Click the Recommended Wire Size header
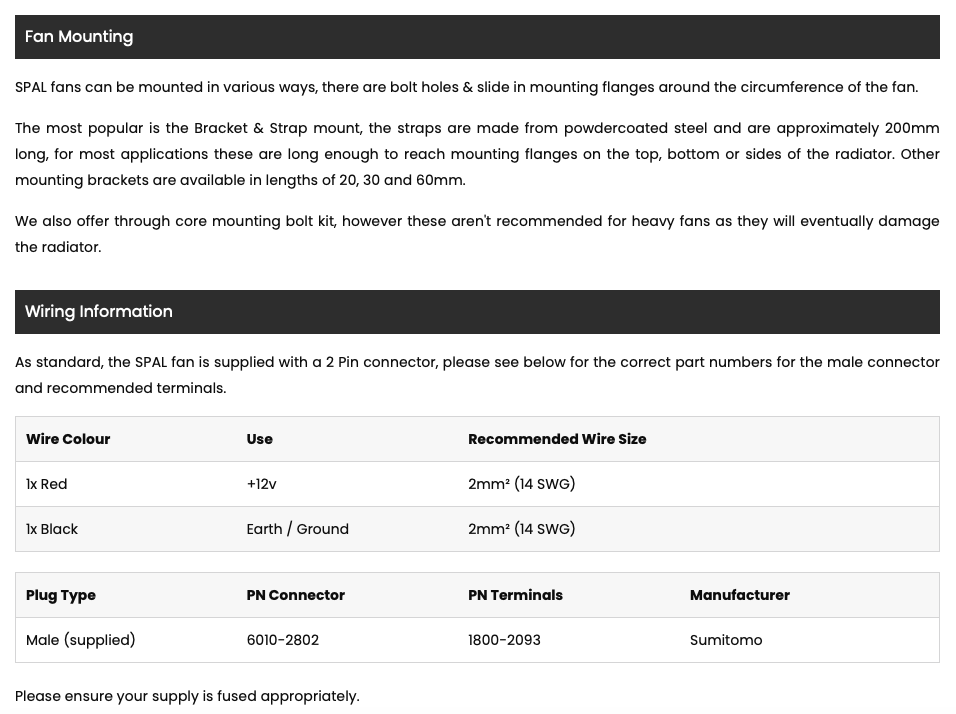The height and width of the screenshot is (714, 956). tap(557, 439)
